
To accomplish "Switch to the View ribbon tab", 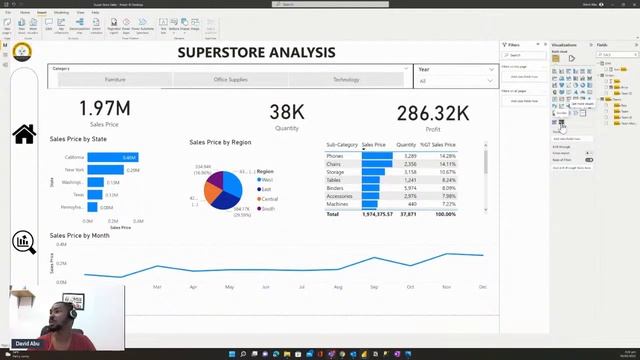I will click(x=80, y=13).
